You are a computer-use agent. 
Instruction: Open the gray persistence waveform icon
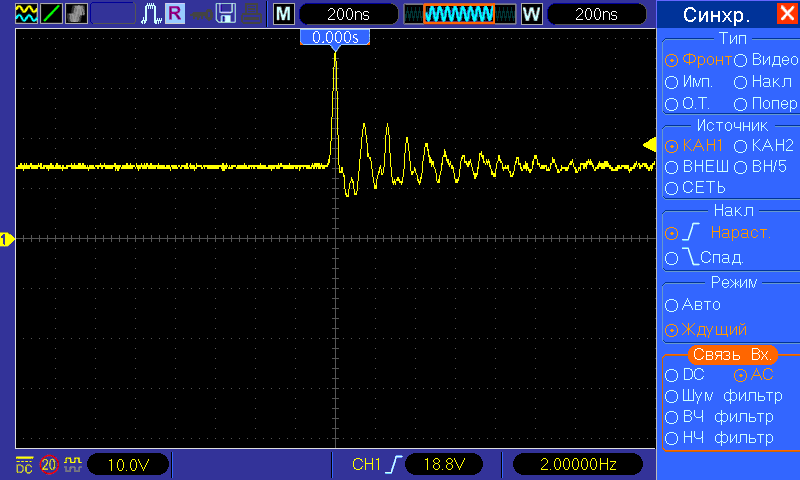click(x=76, y=14)
